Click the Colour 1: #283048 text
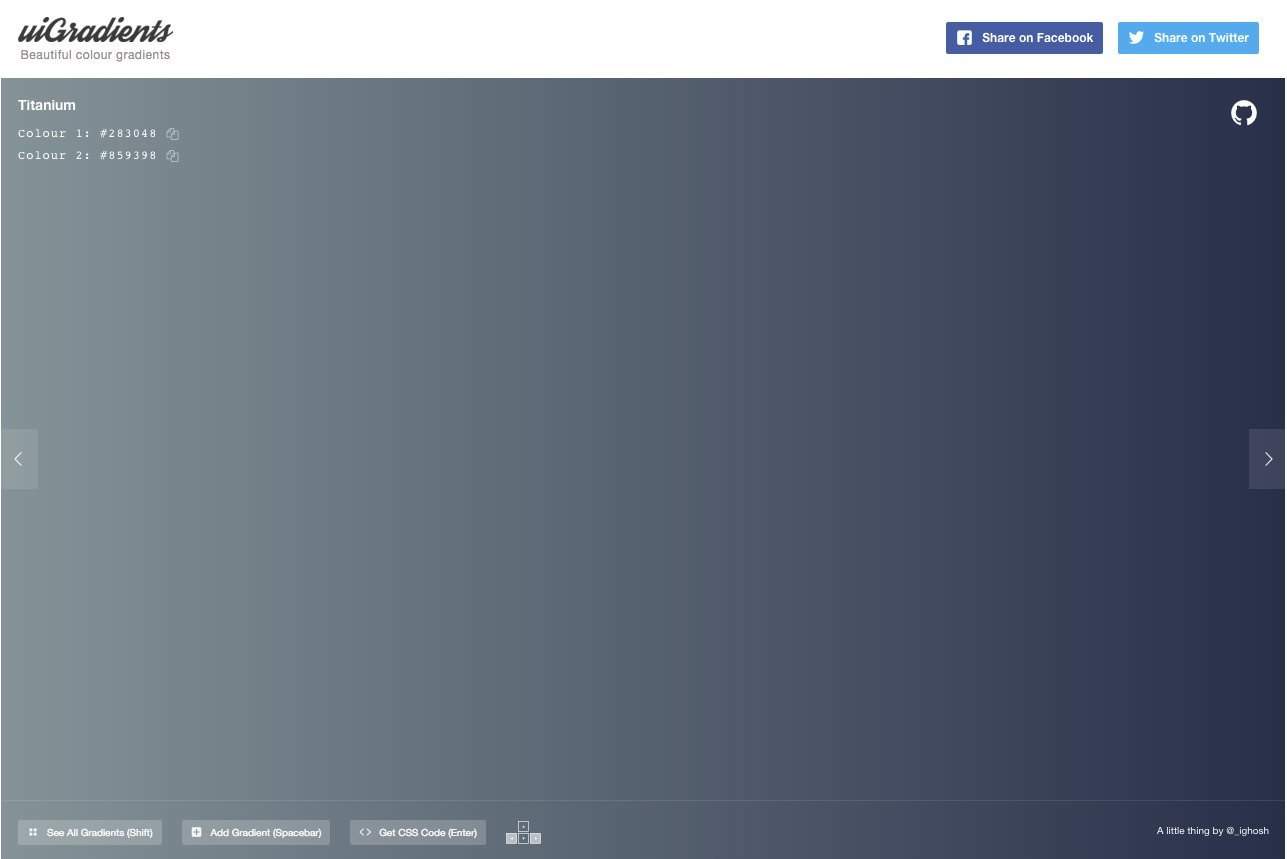1287x859 pixels. coord(88,134)
